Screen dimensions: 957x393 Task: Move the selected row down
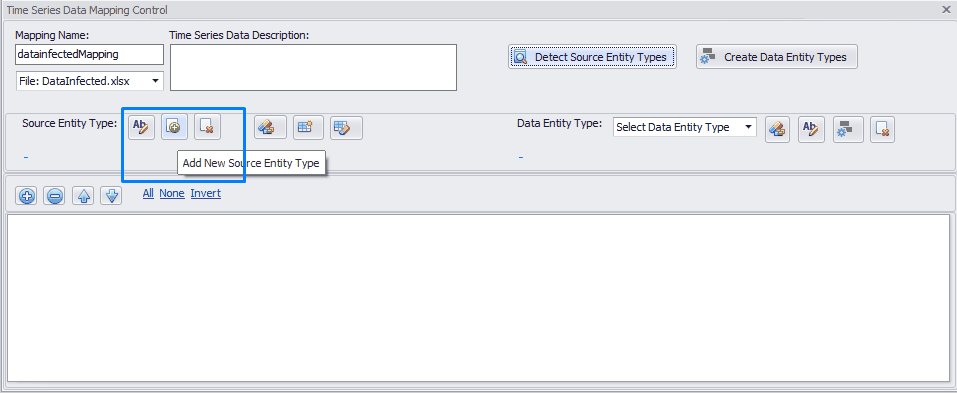click(111, 196)
